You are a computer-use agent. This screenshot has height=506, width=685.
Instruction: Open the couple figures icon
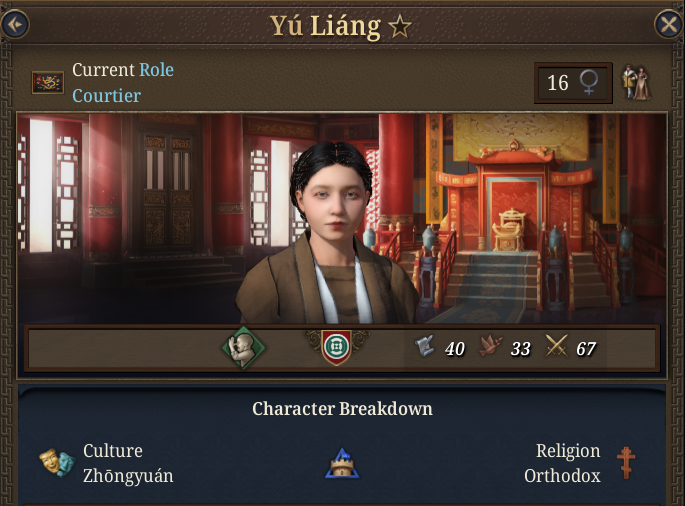coord(636,82)
